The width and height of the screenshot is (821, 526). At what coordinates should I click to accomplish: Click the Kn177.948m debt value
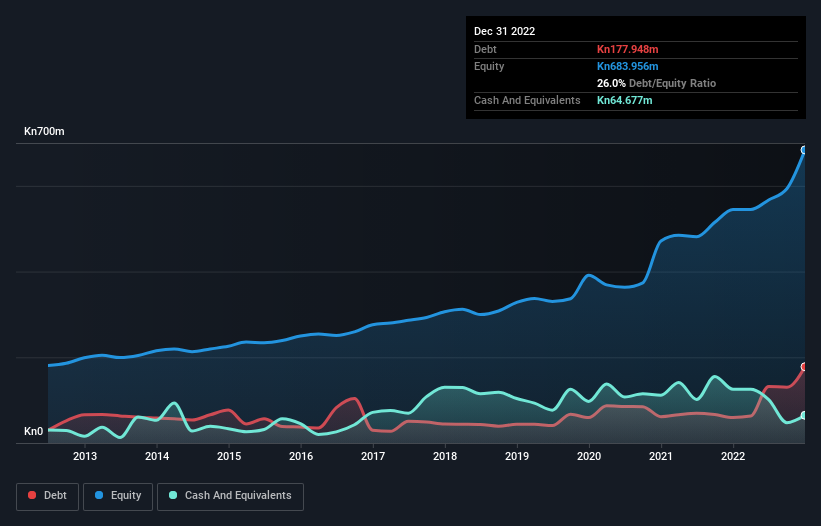(x=627, y=49)
